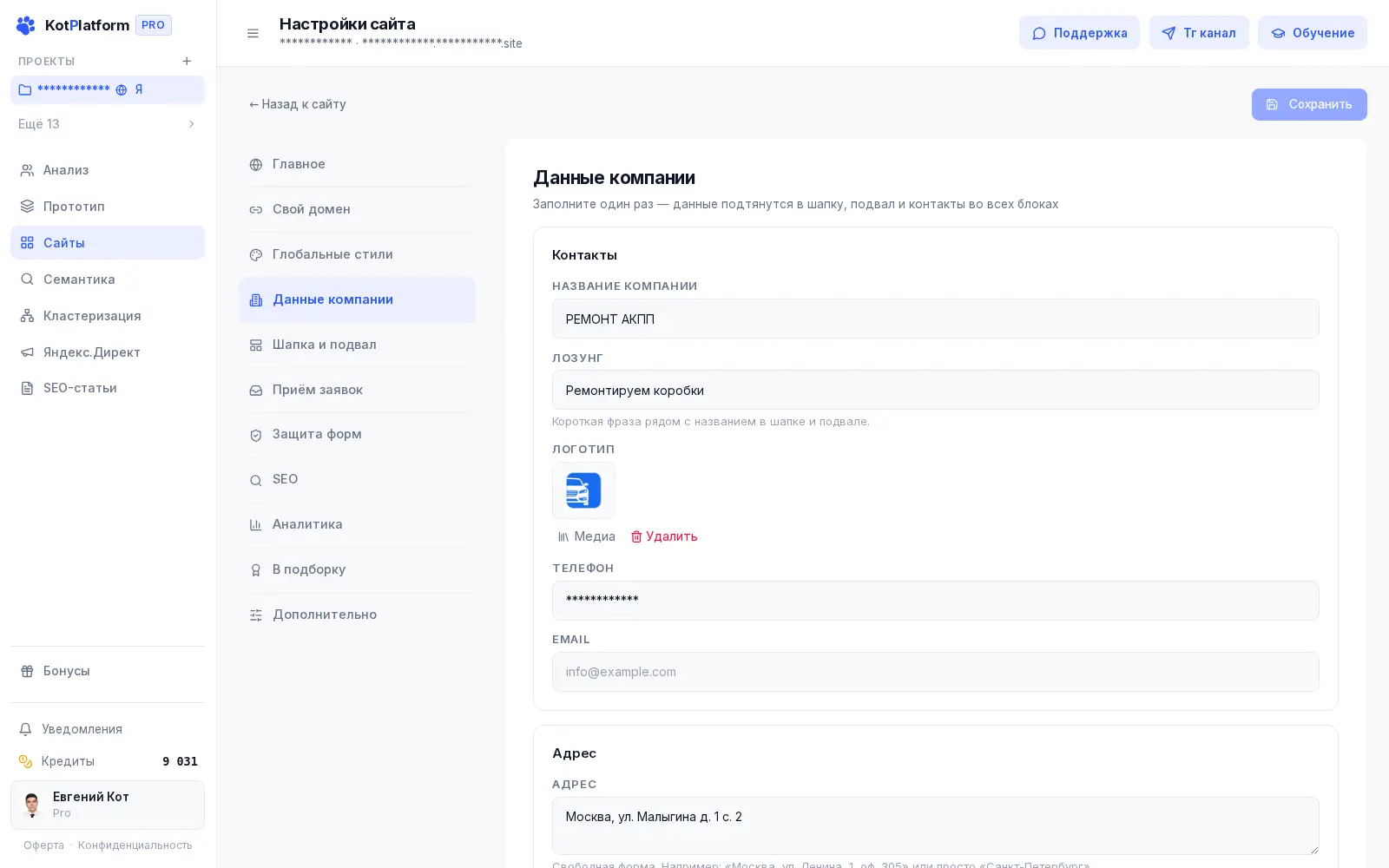Click the KotPlatform paw logo icon

tap(26, 25)
